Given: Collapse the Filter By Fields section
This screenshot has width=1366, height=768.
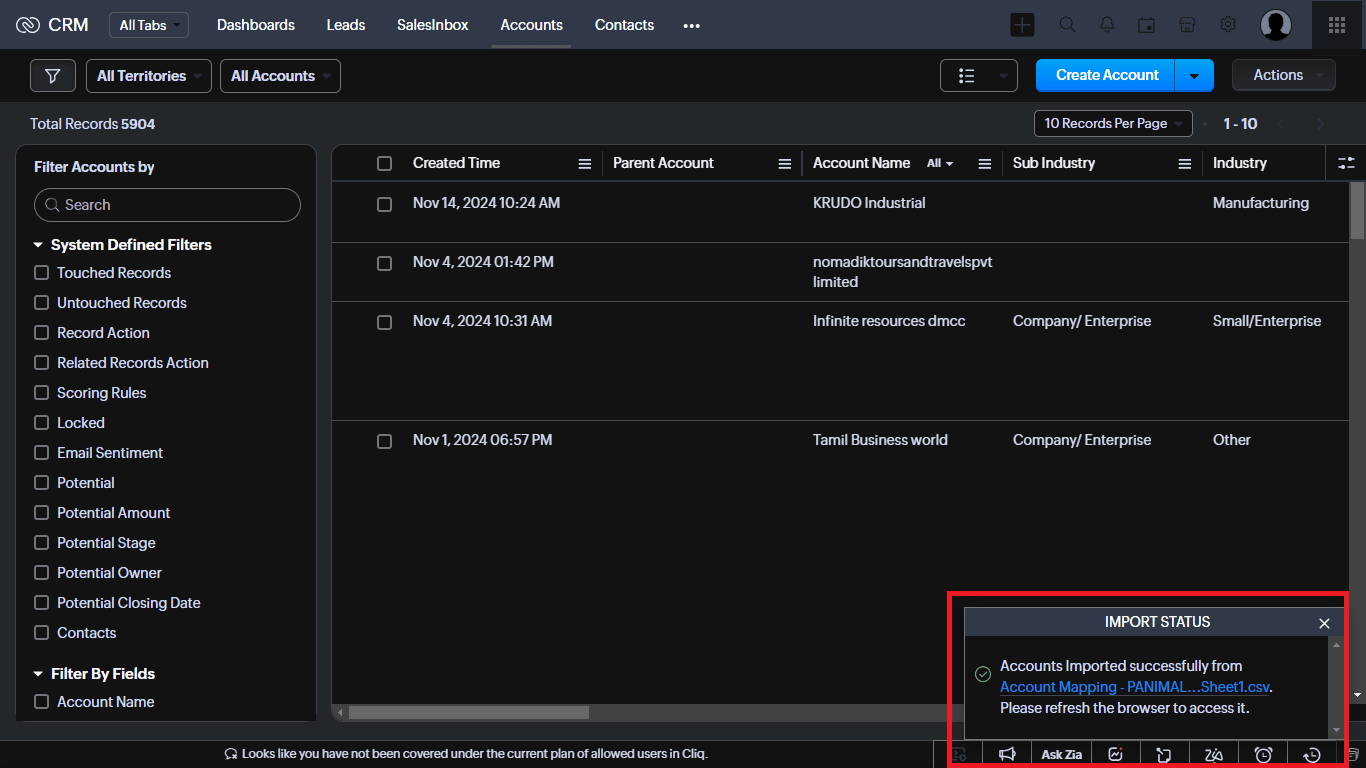Looking at the screenshot, I should click(39, 674).
